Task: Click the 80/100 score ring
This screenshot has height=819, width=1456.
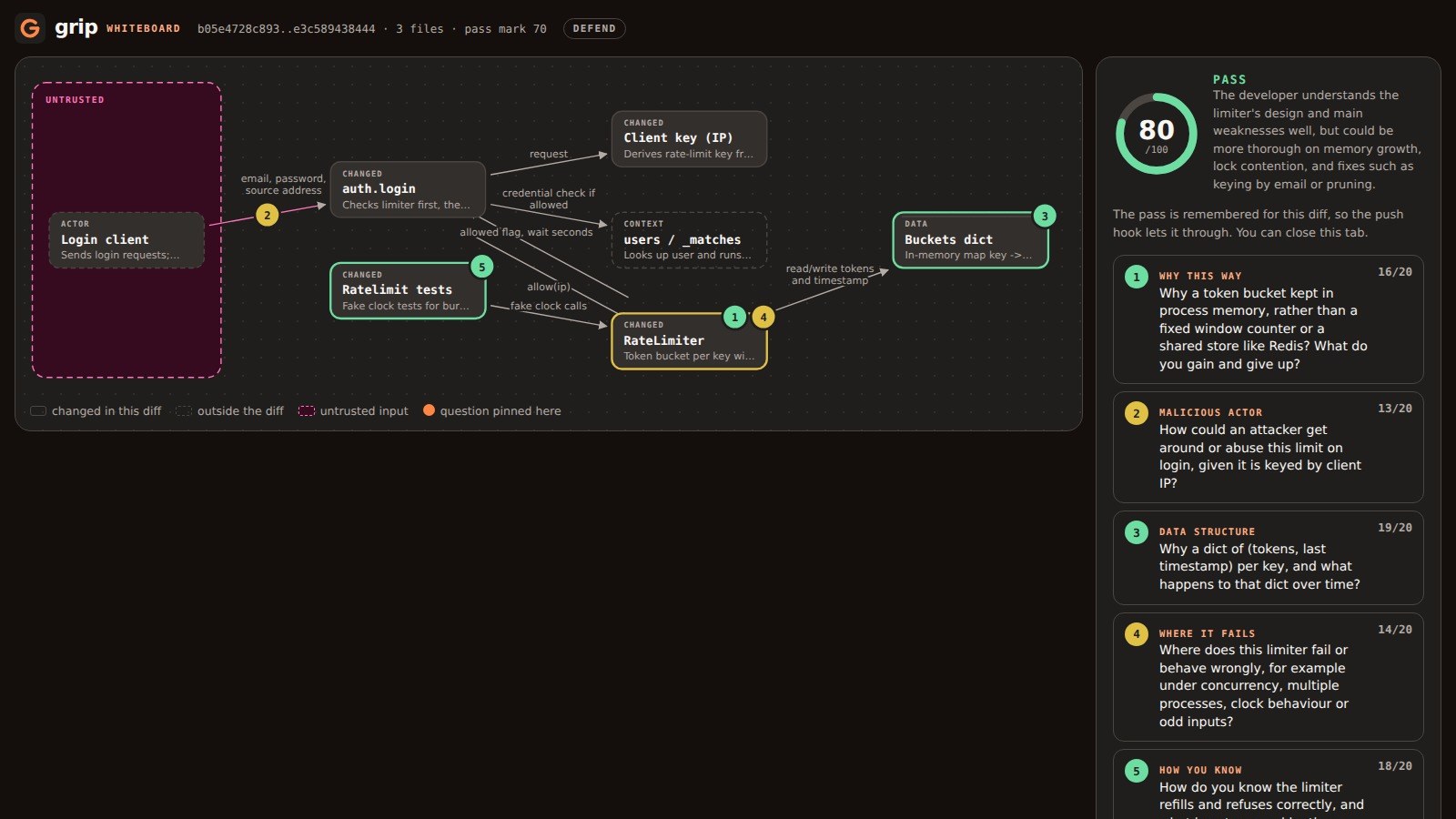Action: click(x=1157, y=134)
